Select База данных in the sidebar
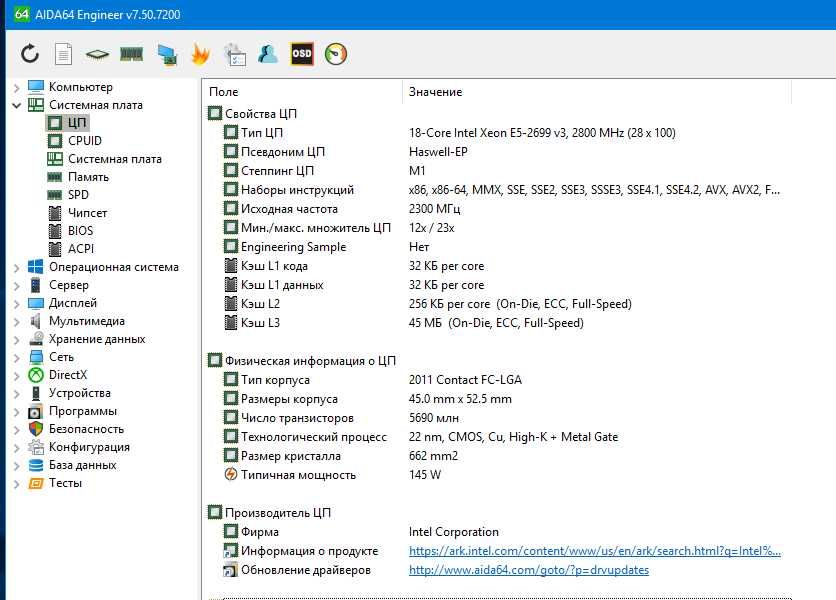 coord(83,465)
